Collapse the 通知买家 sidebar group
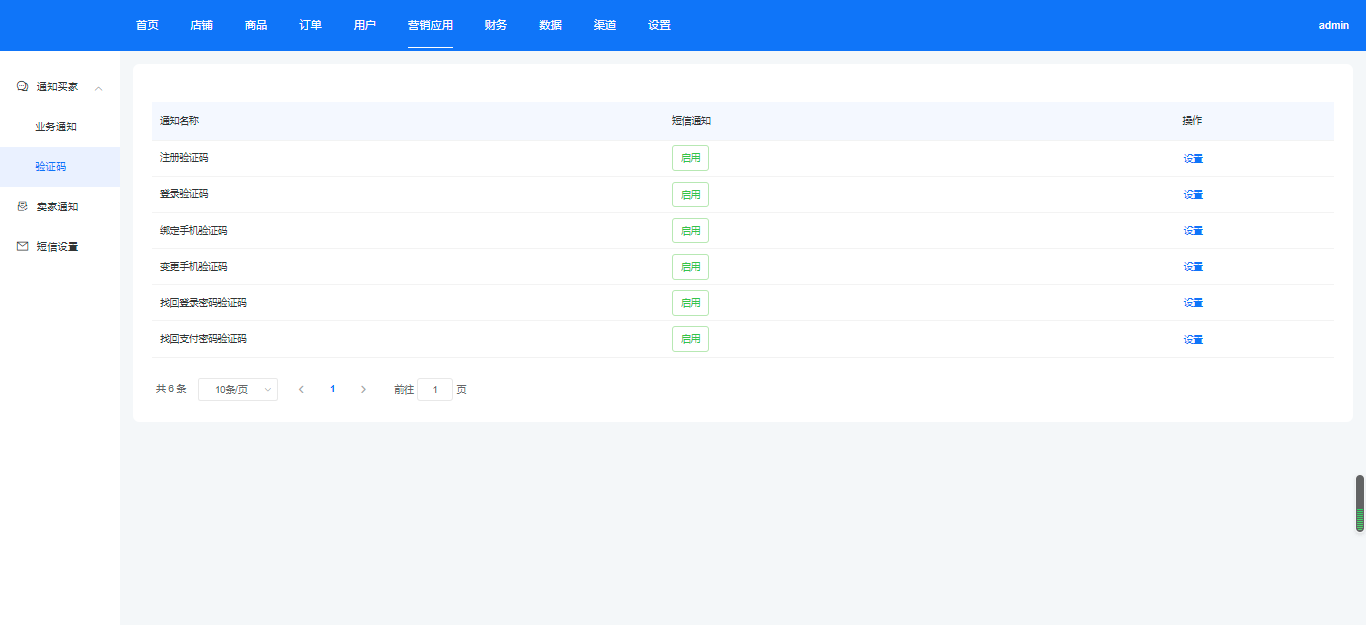 pyautogui.click(x=98, y=88)
